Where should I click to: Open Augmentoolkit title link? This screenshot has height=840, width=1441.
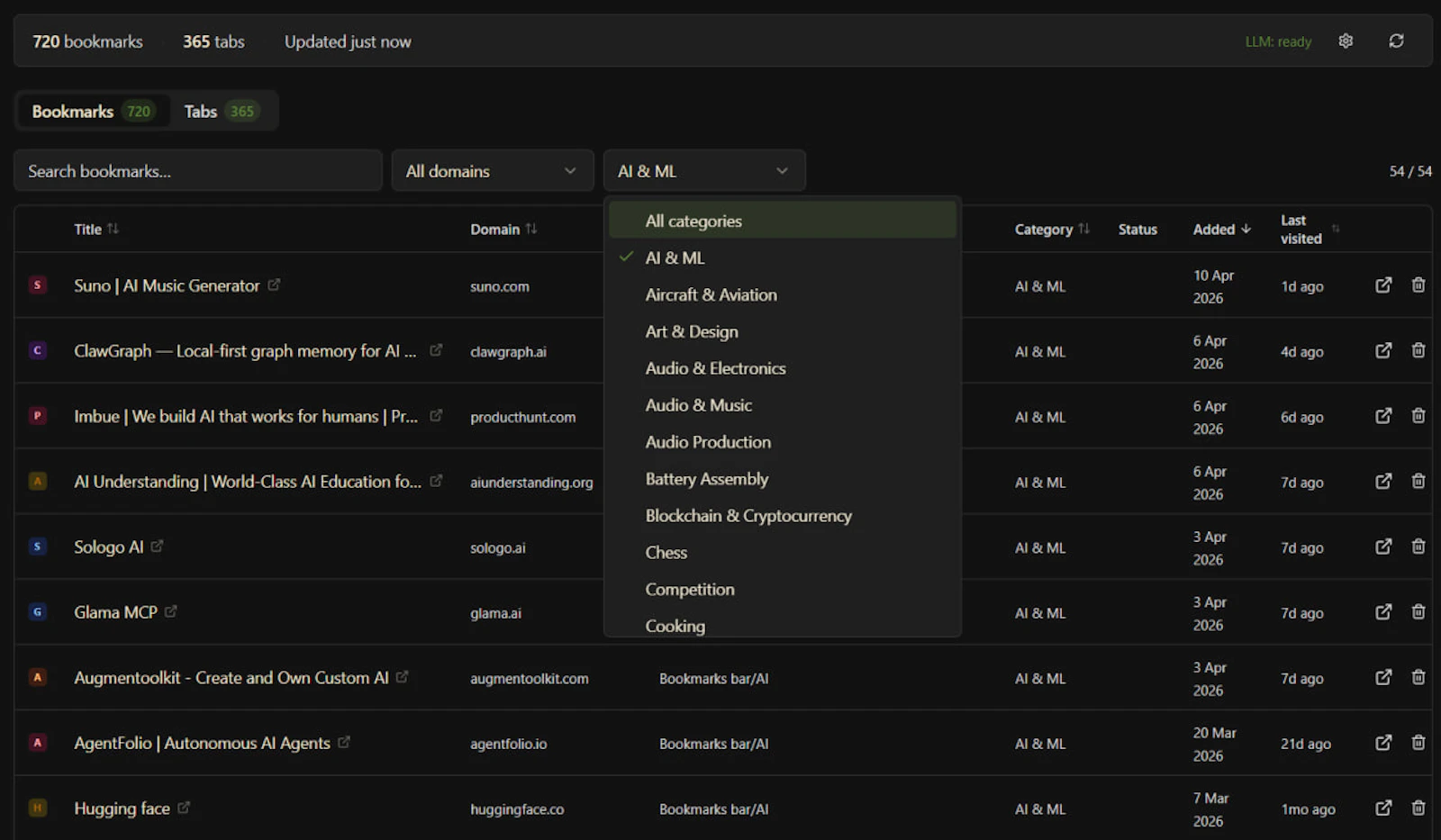231,678
